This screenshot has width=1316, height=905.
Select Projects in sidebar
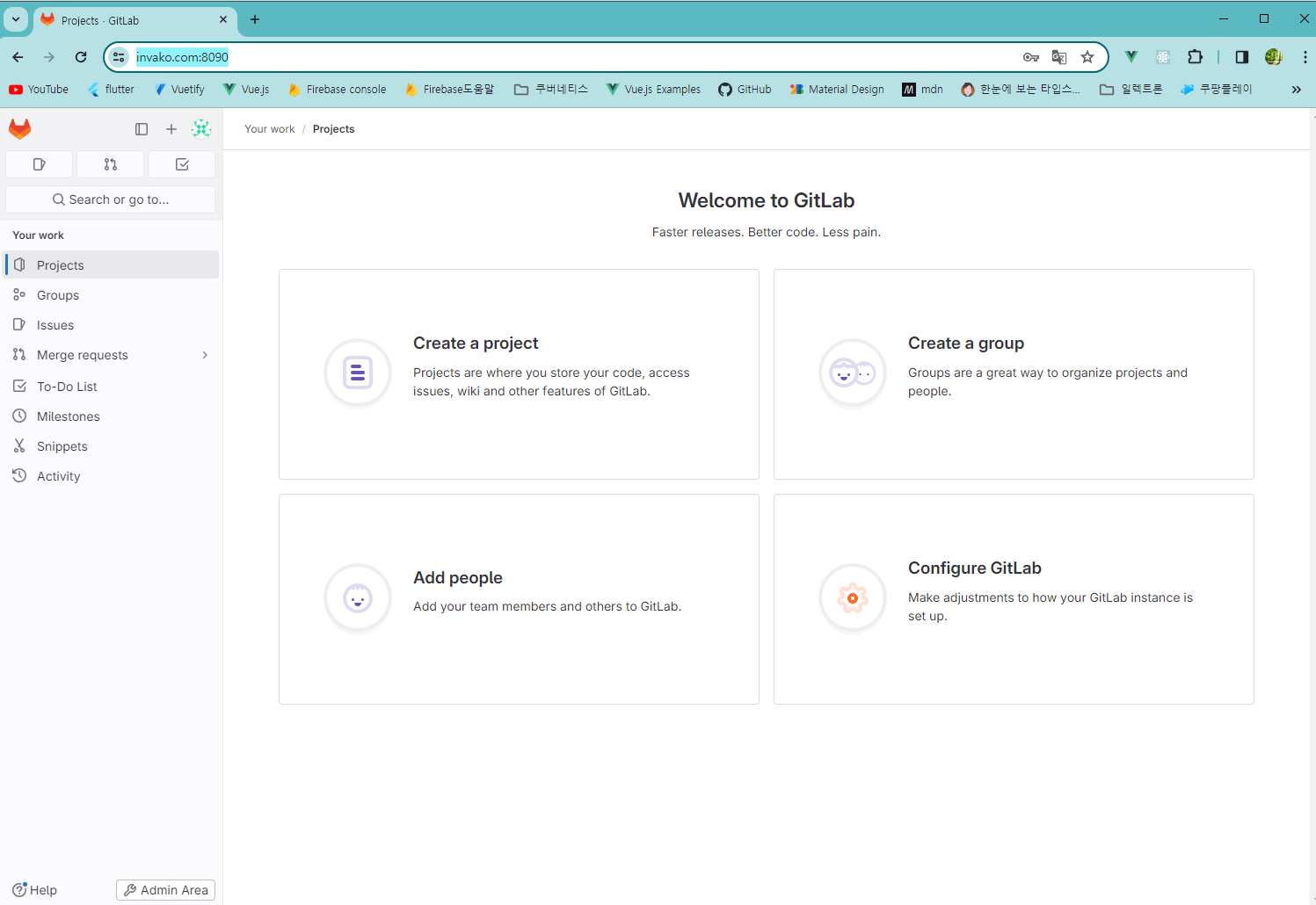coord(112,265)
